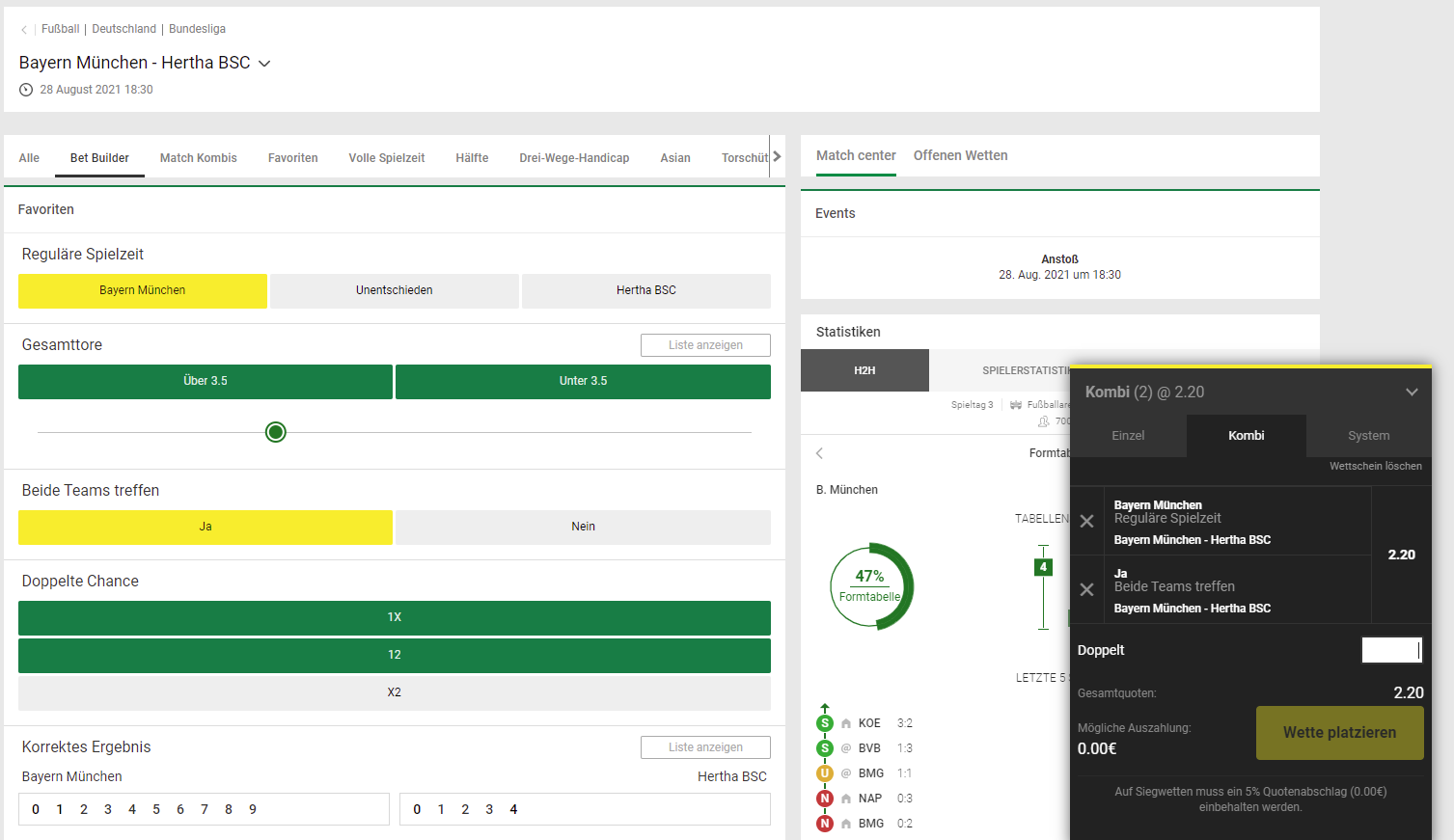Choose Nein for Beide Teams treffen
Image resolution: width=1454 pixels, height=840 pixels.
tap(584, 527)
